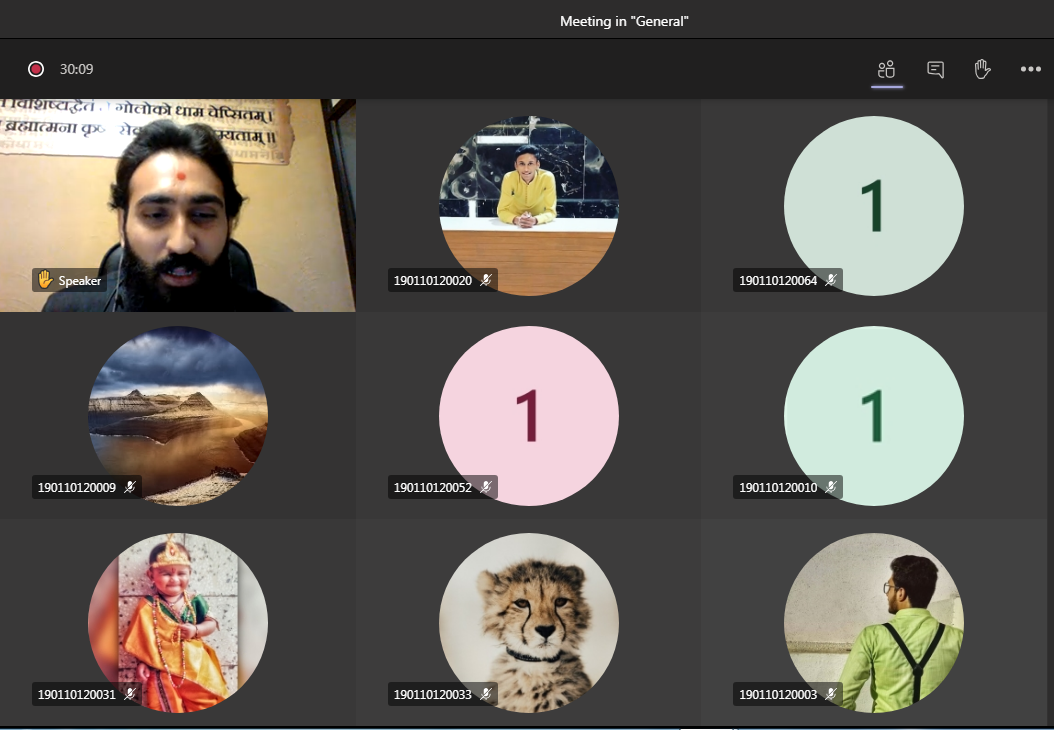Click muted mic icon for 190110120033

pos(486,694)
